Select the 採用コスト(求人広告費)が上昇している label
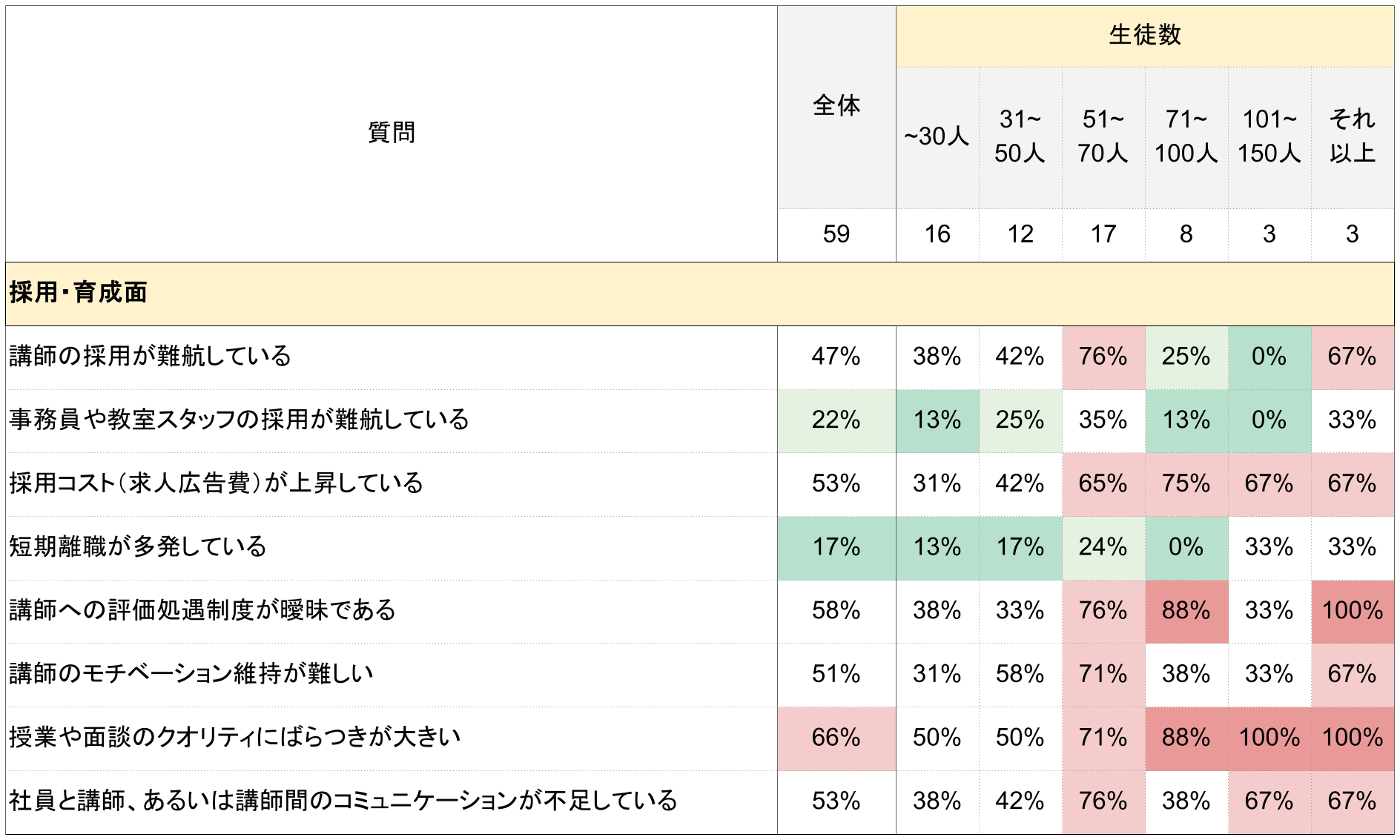 [x=216, y=483]
